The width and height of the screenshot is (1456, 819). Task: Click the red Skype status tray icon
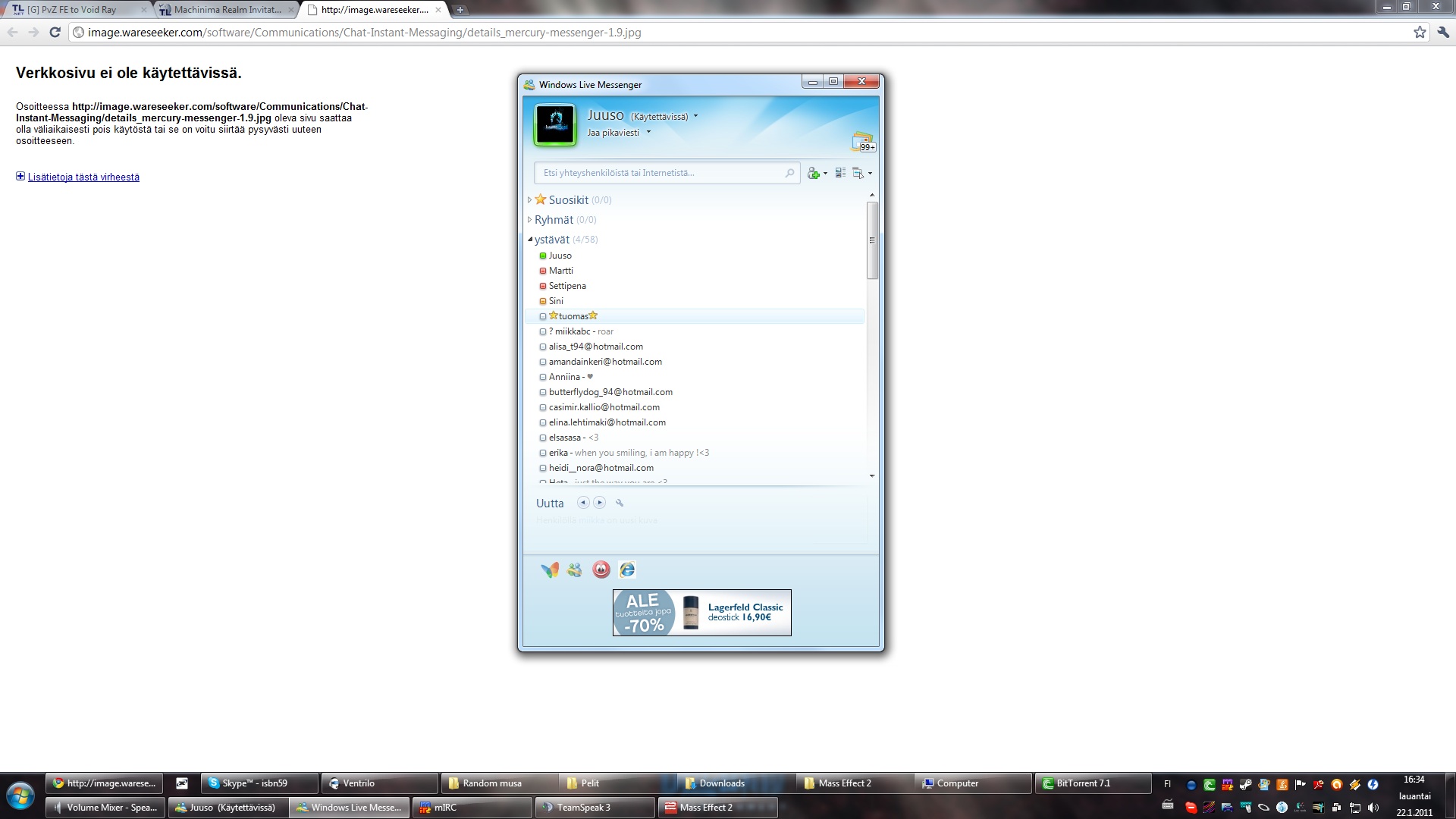[x=1191, y=808]
